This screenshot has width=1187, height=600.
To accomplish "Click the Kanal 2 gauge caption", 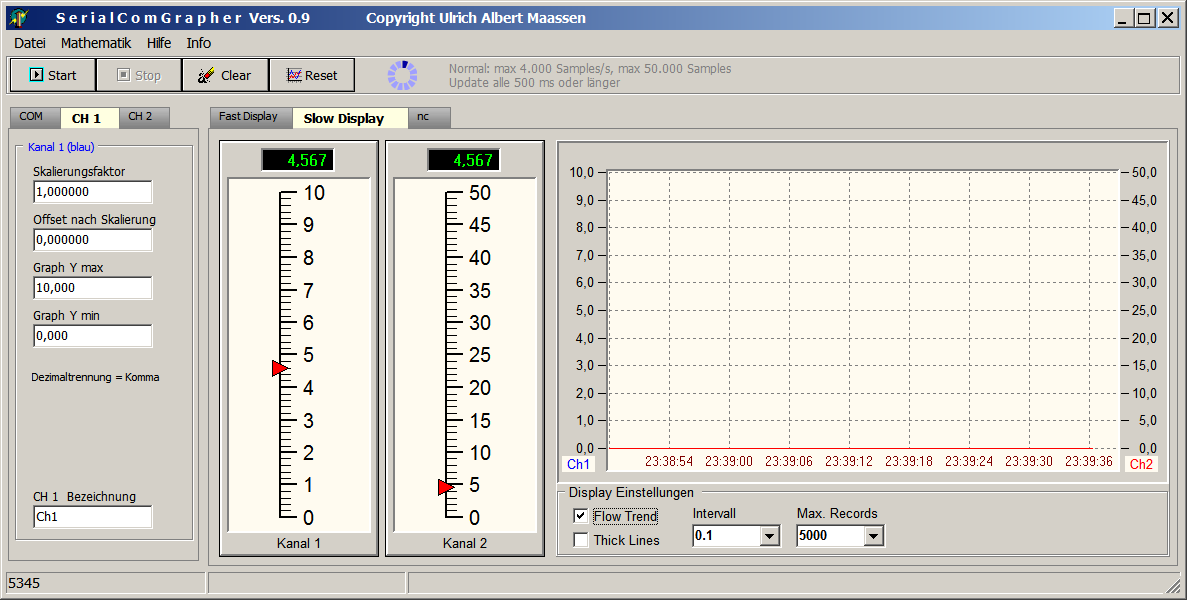I will click(x=465, y=543).
